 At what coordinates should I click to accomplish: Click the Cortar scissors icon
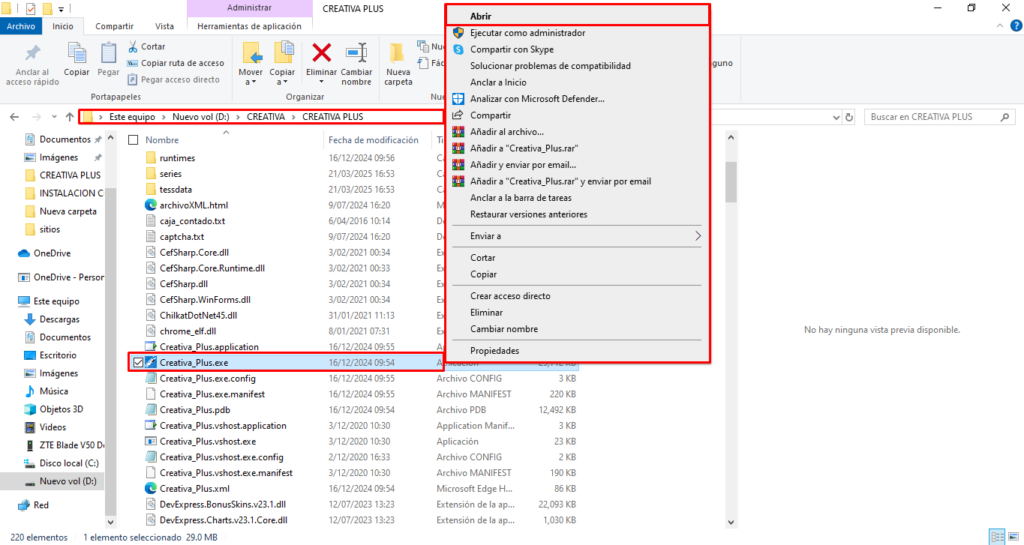(133, 46)
